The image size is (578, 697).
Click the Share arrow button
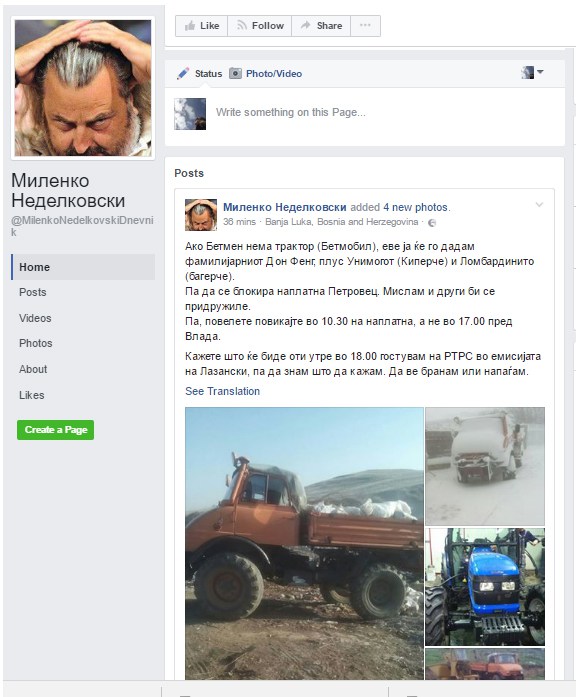321,26
